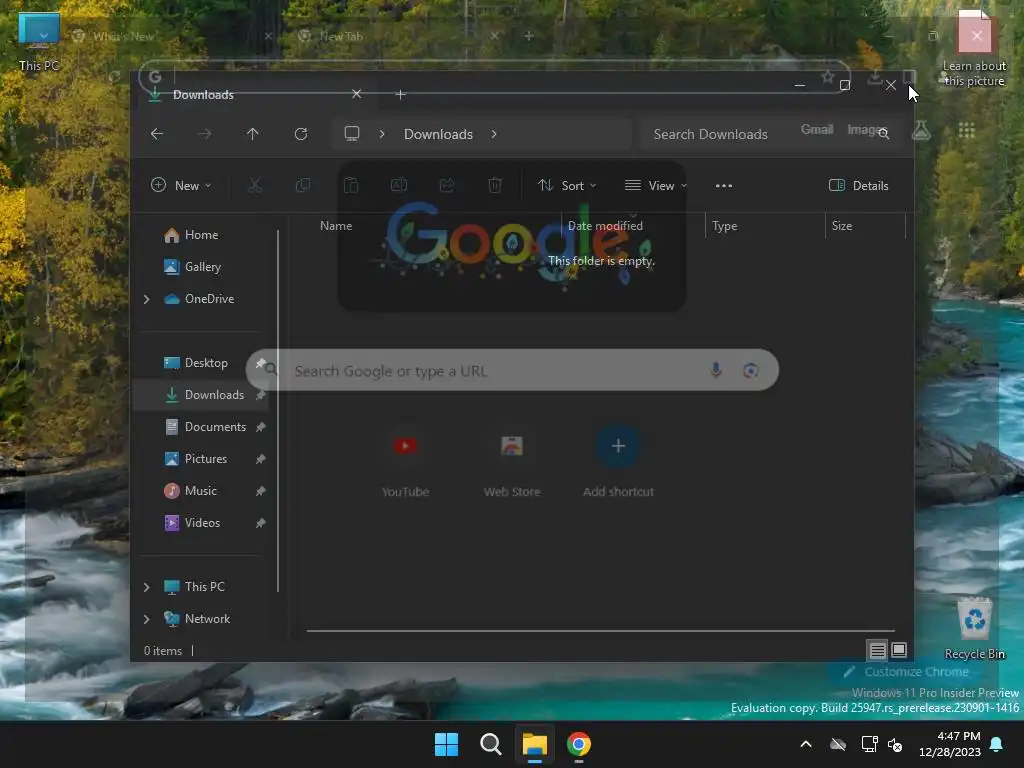Viewport: 1024px width, 768px height.
Task: Click the PC icon in address bar
Action: [352, 134]
